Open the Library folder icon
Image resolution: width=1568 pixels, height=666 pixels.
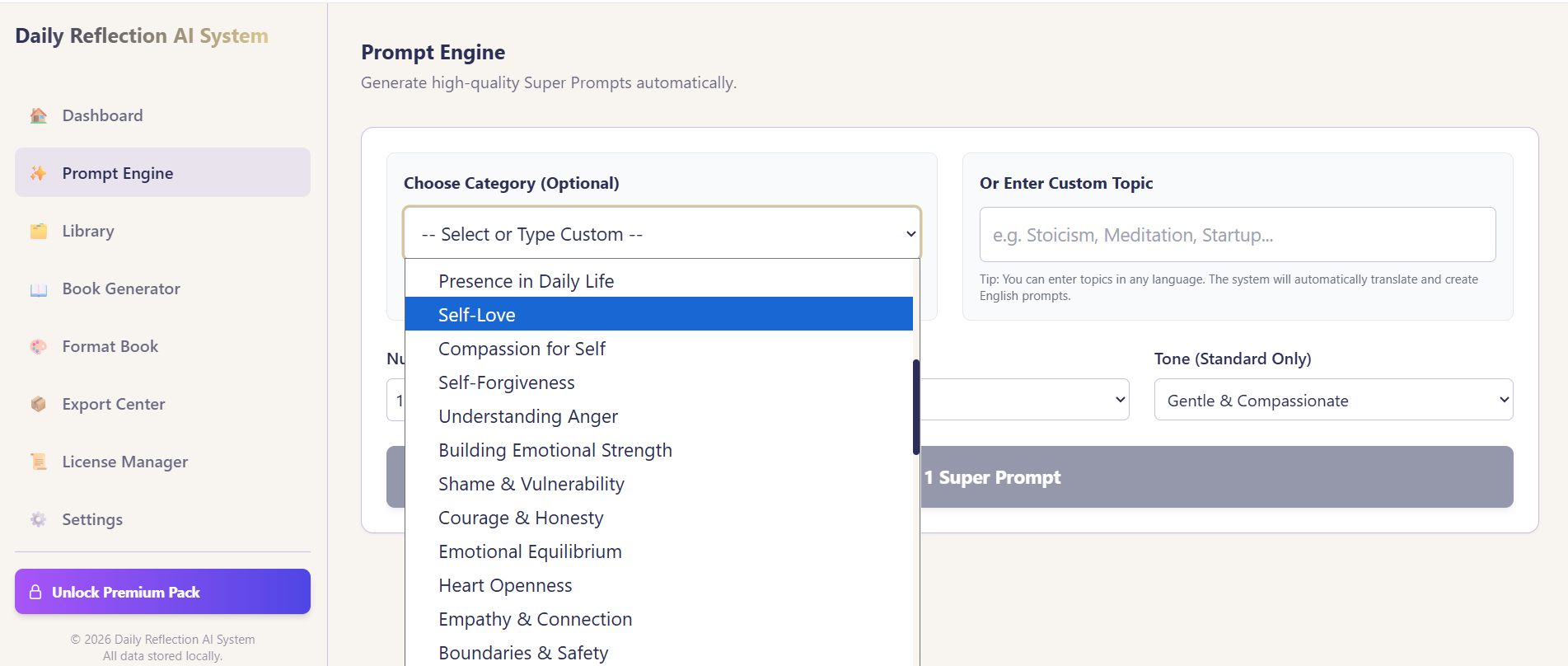click(x=38, y=231)
